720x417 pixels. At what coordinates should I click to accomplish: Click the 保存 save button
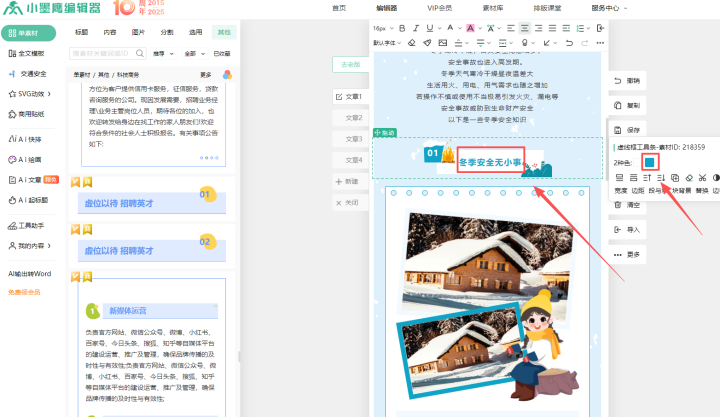633,130
